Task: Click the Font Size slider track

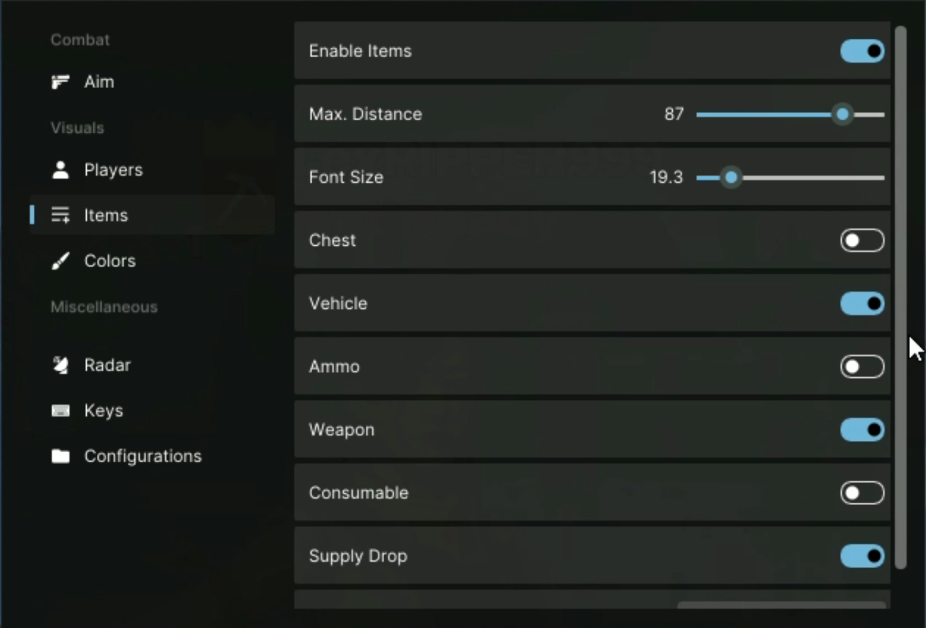Action: (x=810, y=178)
